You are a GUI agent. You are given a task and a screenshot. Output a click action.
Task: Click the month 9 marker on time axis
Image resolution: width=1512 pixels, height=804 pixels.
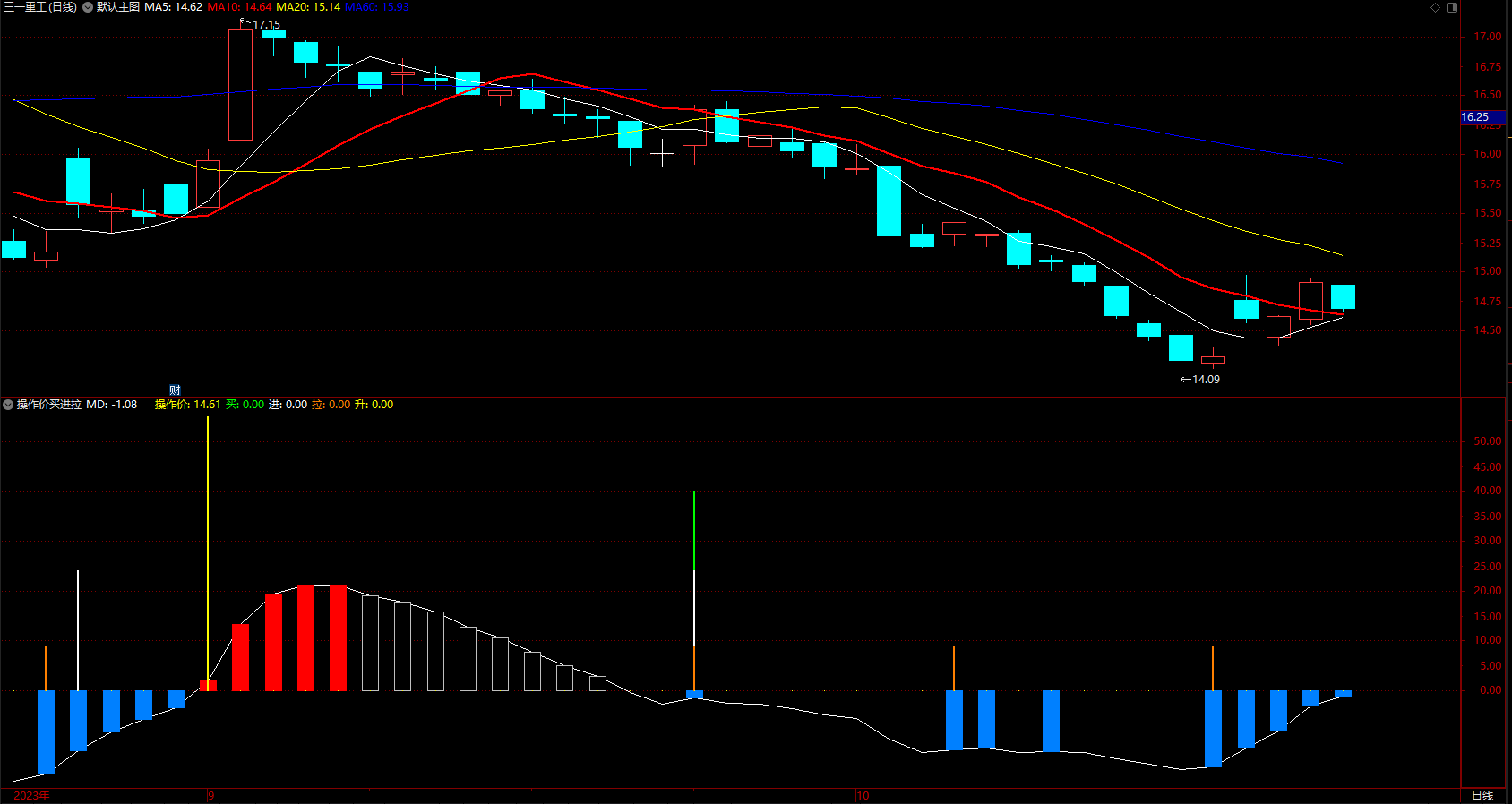coord(211,796)
